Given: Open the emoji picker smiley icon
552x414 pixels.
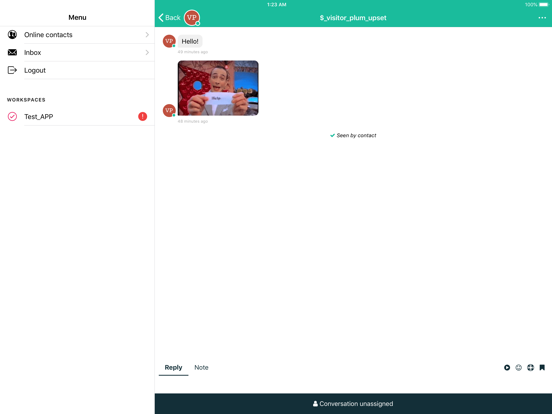Looking at the screenshot, I should point(519,368).
